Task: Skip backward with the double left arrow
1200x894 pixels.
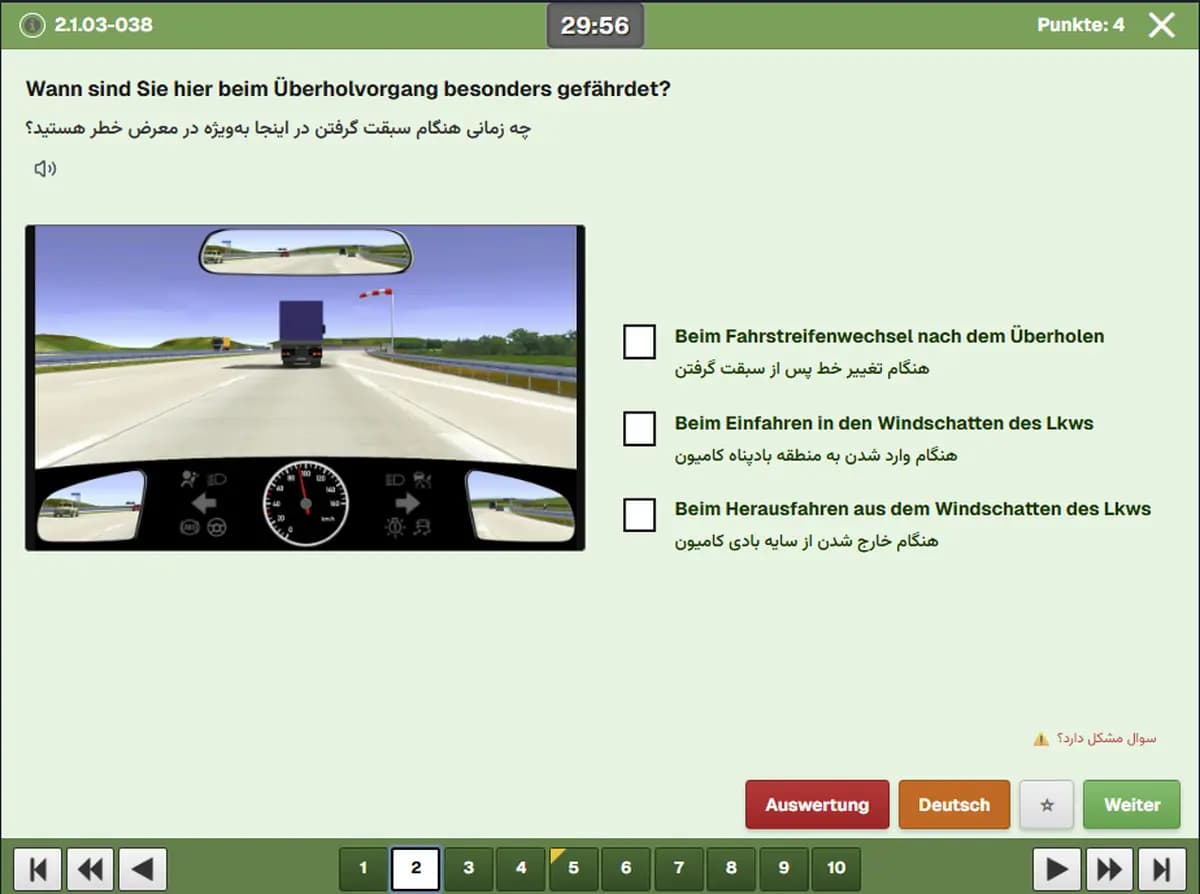Action: pyautogui.click(x=90, y=868)
